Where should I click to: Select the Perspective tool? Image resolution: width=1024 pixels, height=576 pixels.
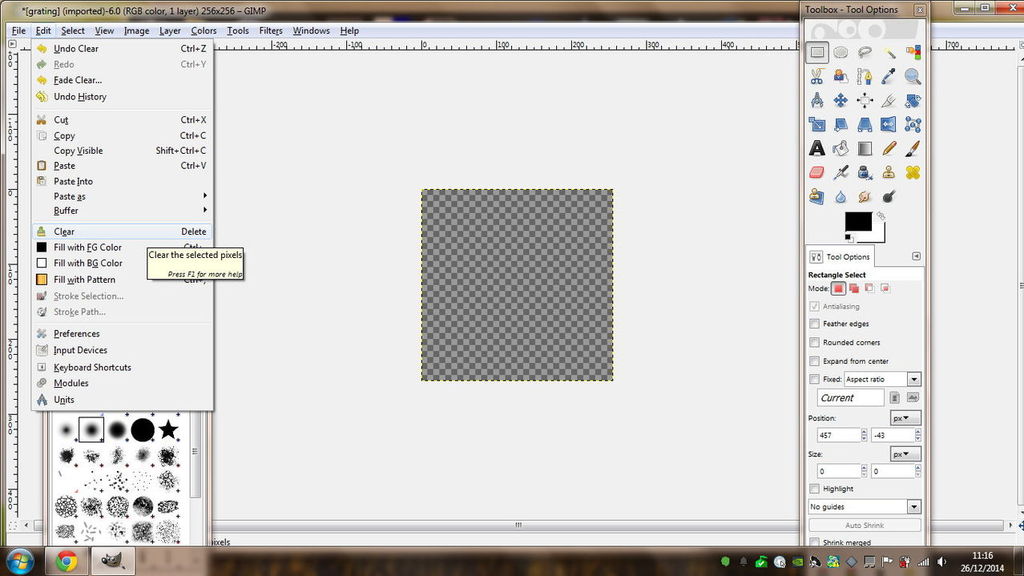tap(865, 125)
